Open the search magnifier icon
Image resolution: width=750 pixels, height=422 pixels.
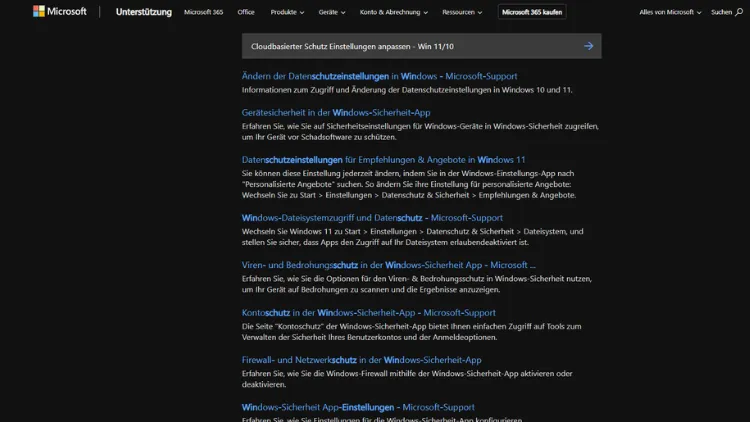(x=739, y=12)
